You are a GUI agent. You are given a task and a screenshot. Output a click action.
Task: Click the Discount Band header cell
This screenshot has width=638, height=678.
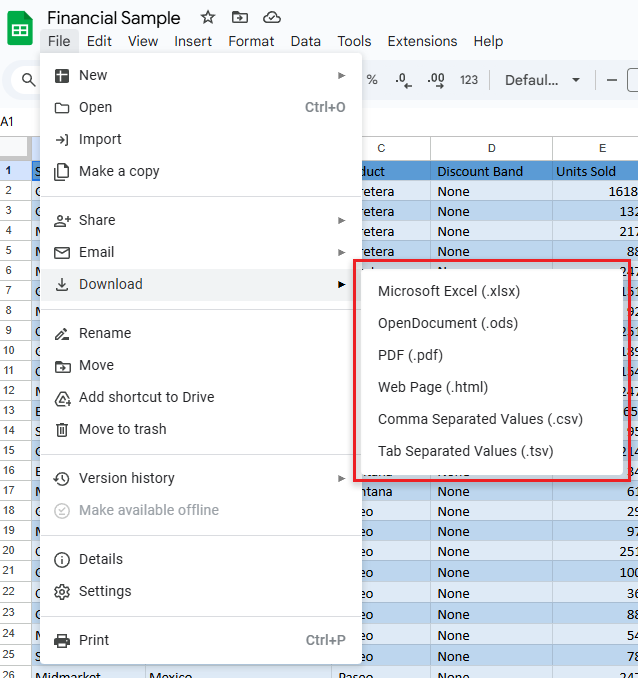[491, 171]
